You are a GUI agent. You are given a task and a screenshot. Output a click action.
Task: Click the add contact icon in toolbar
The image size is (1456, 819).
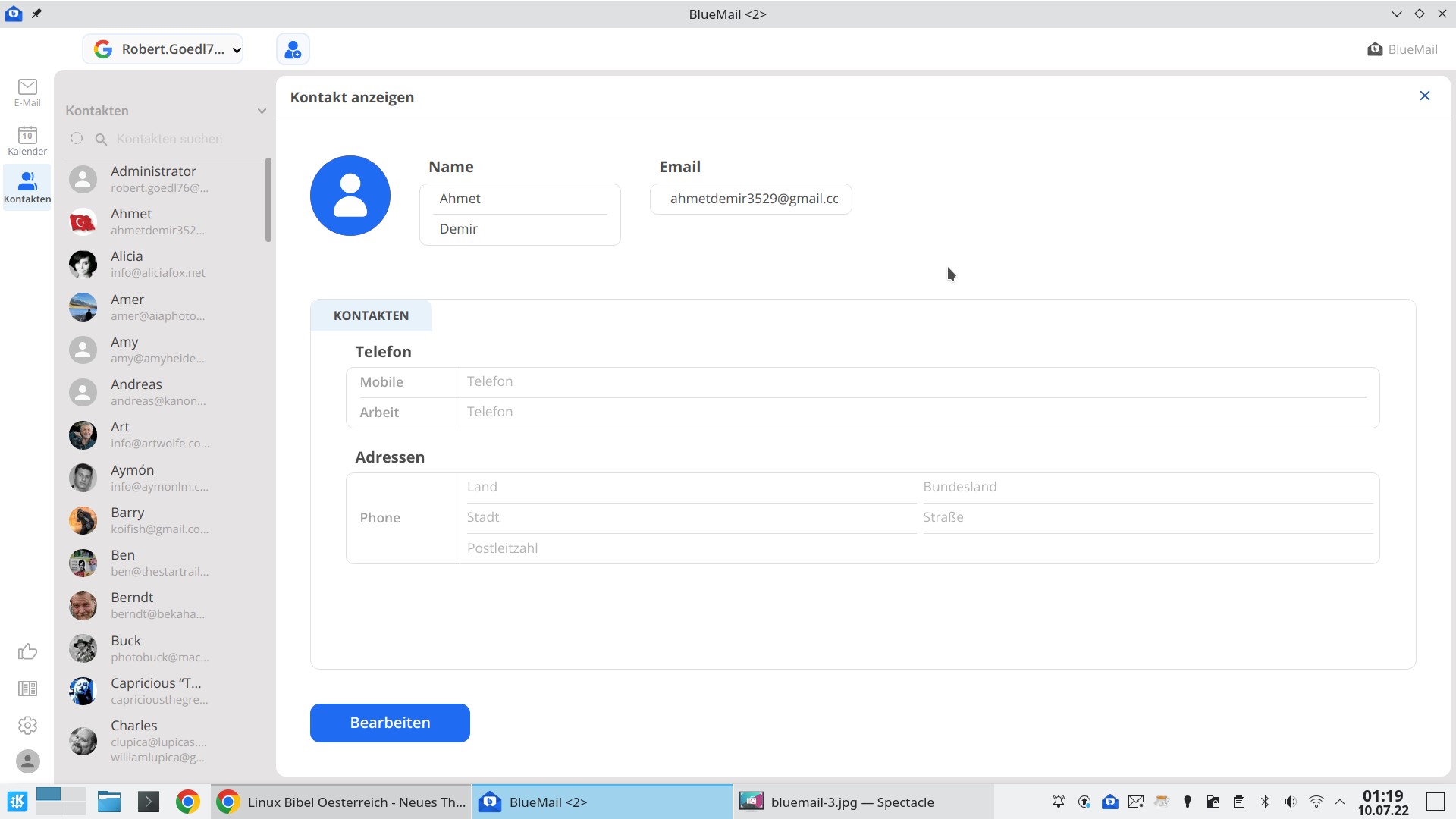point(293,49)
